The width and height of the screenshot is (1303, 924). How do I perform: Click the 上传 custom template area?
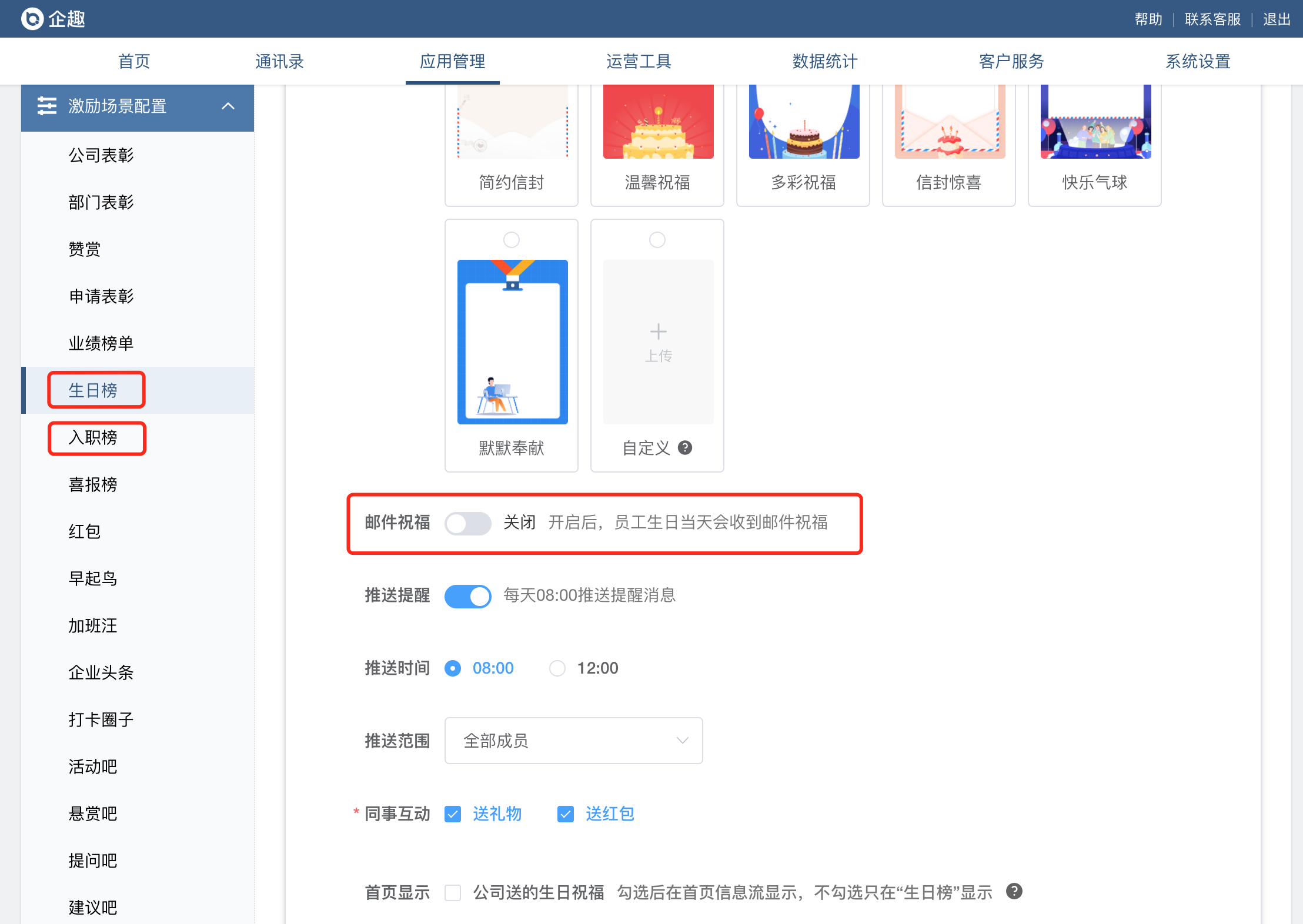coord(659,342)
